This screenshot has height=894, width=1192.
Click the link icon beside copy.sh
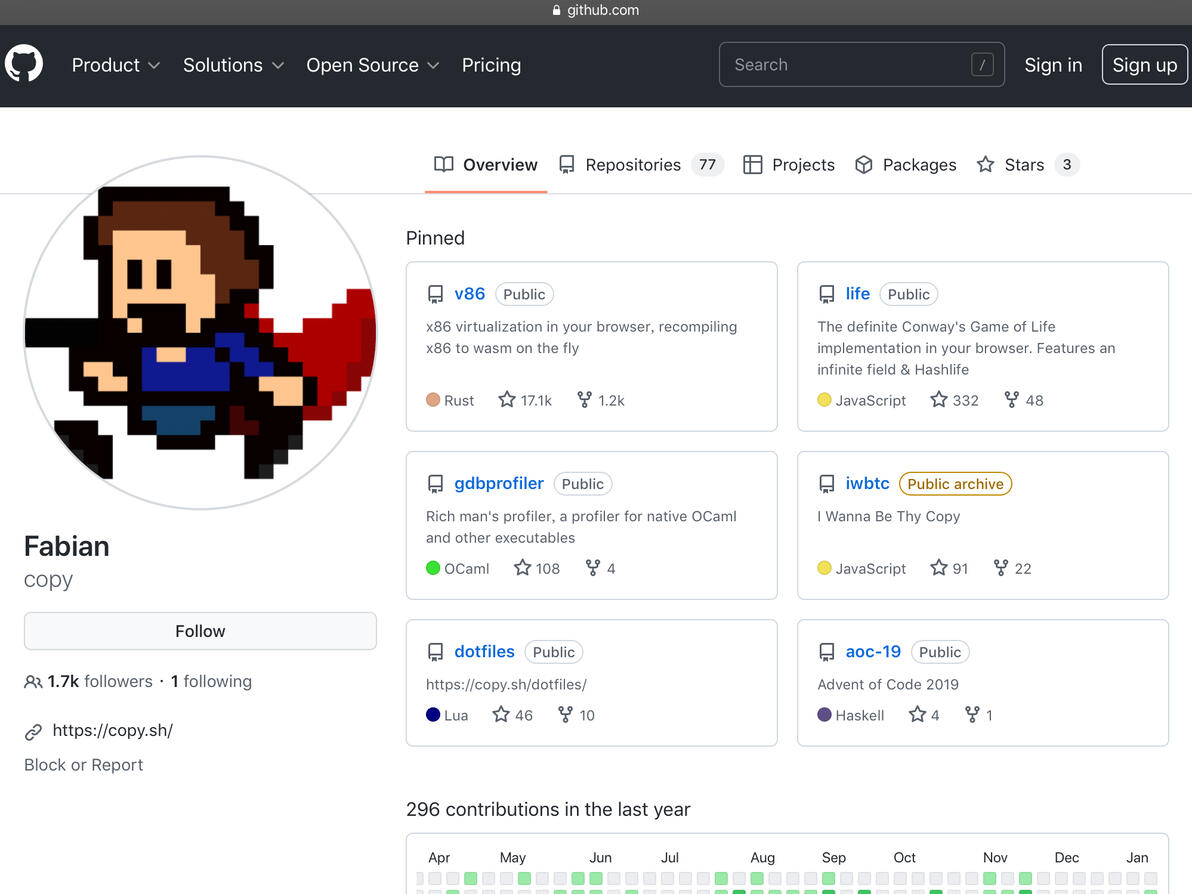click(x=33, y=731)
